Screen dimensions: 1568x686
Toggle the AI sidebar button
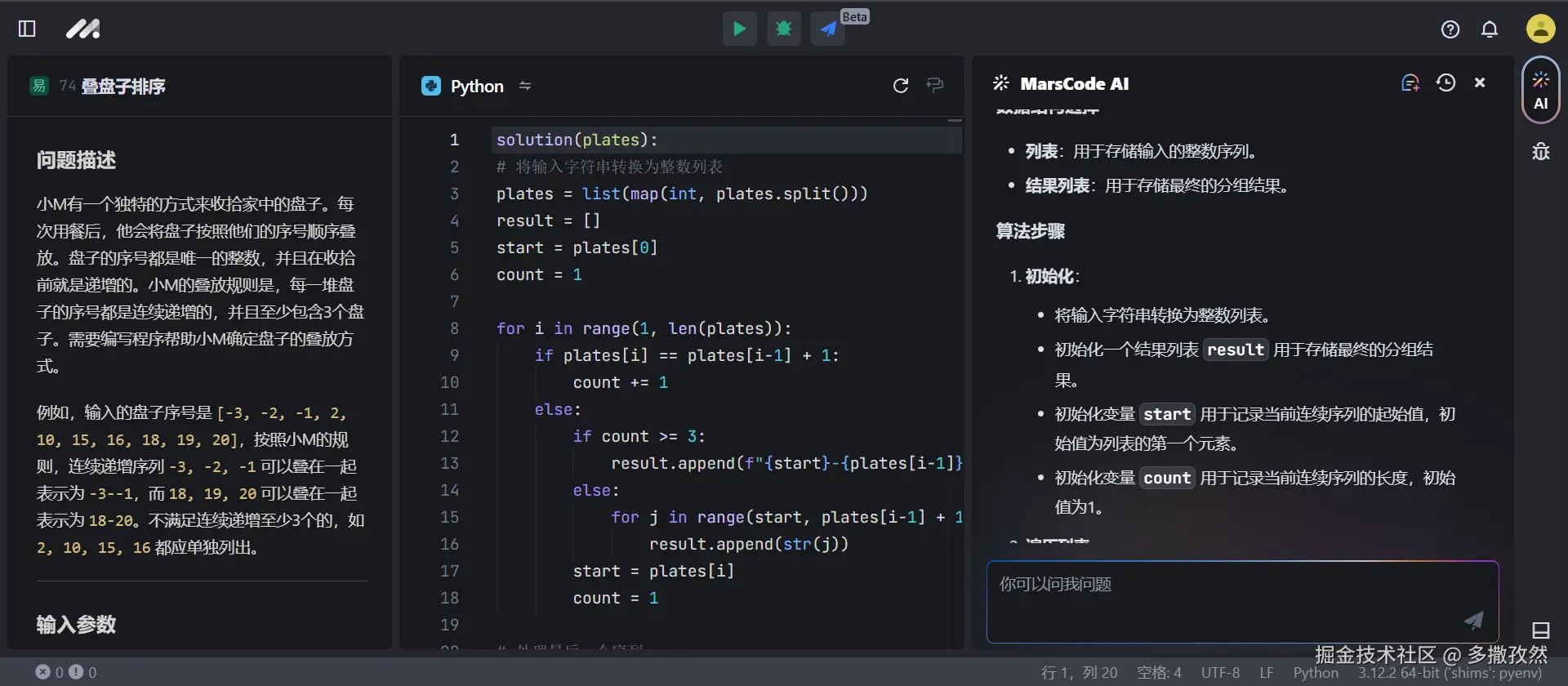tap(1540, 90)
